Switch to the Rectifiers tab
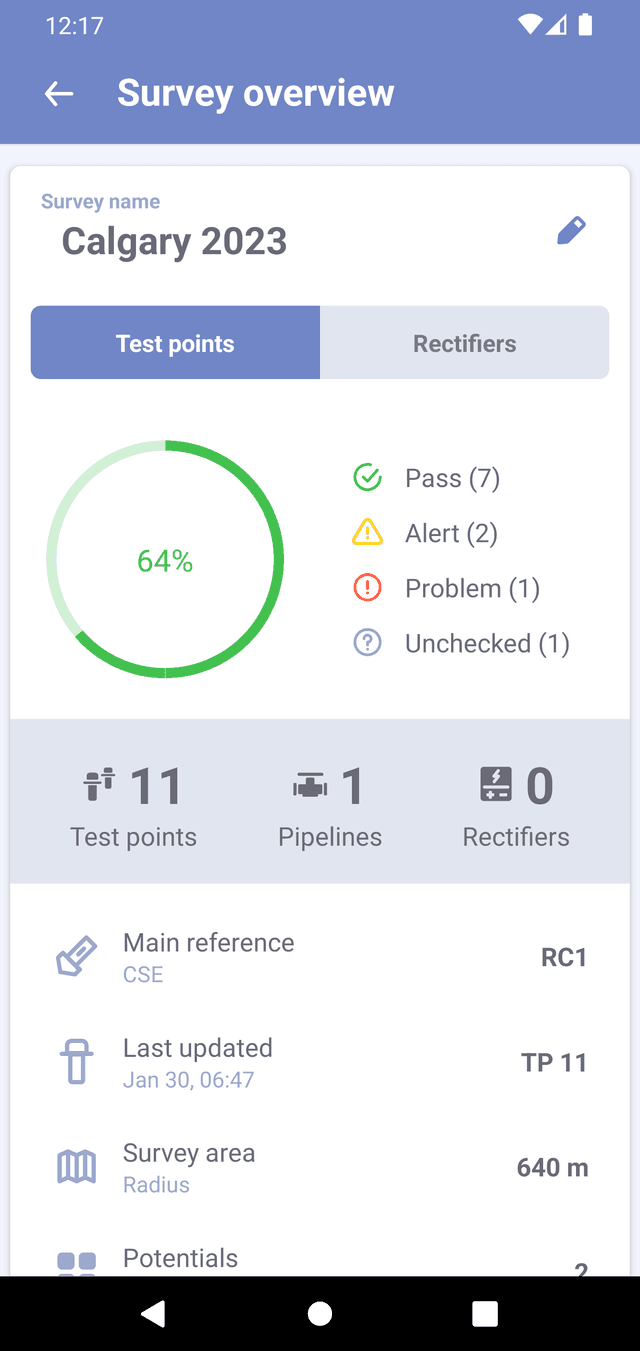The height and width of the screenshot is (1351, 640). pyautogui.click(x=464, y=343)
